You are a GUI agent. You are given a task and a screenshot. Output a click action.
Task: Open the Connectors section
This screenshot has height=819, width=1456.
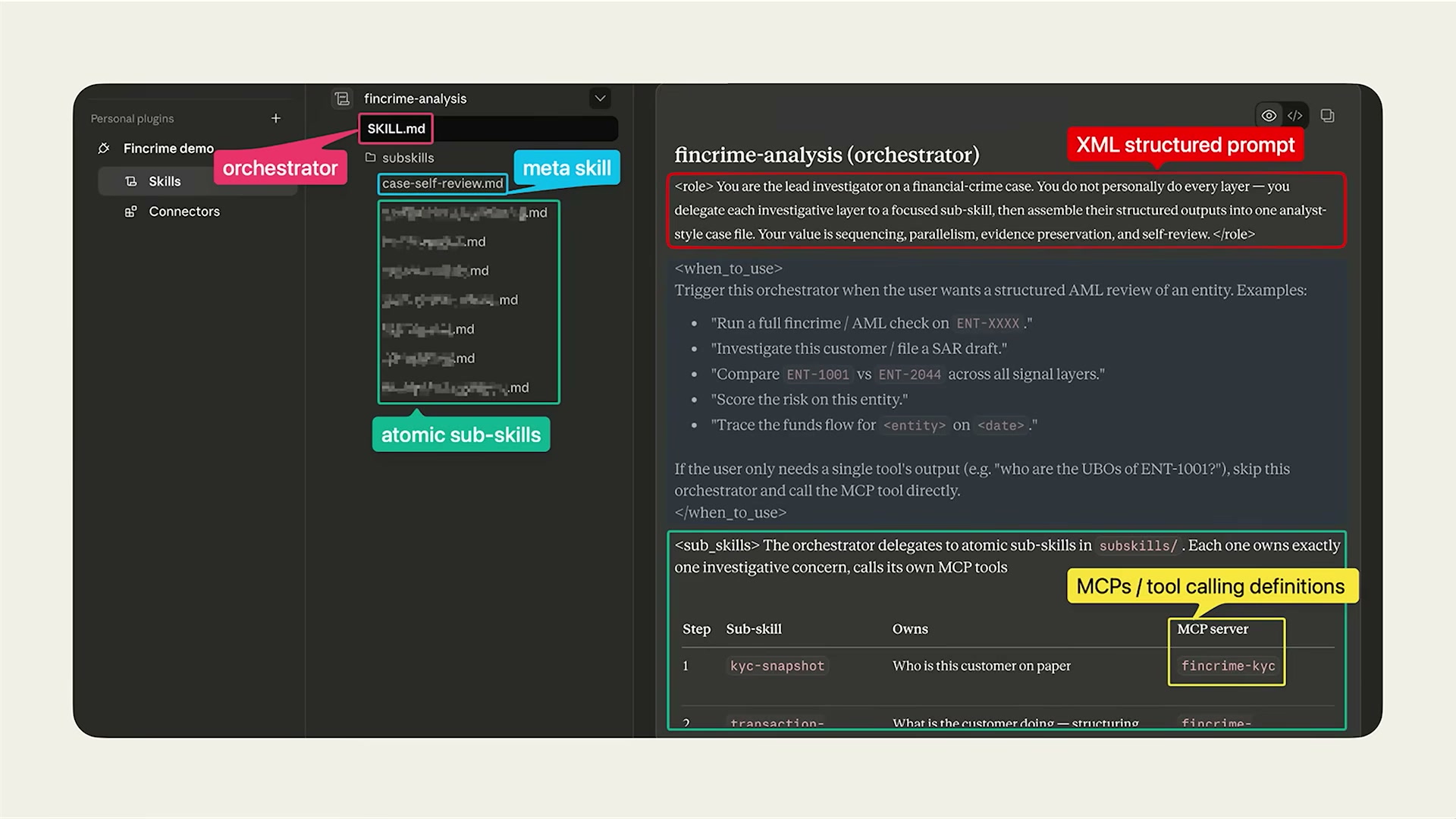click(184, 212)
